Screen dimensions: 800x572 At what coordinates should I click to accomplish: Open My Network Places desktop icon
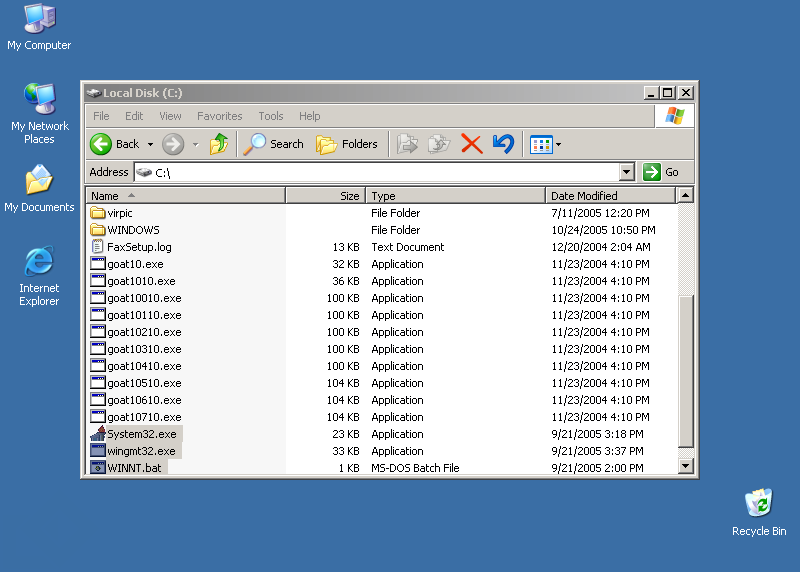[x=39, y=99]
